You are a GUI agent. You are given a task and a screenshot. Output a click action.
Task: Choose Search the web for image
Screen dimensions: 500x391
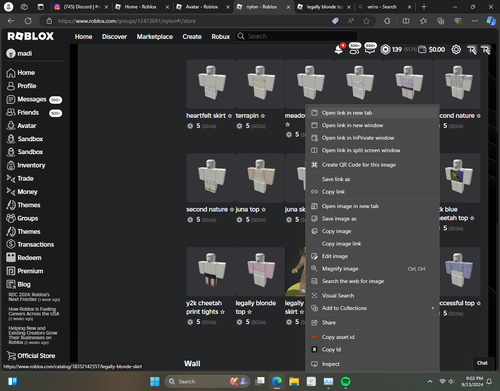372,281
